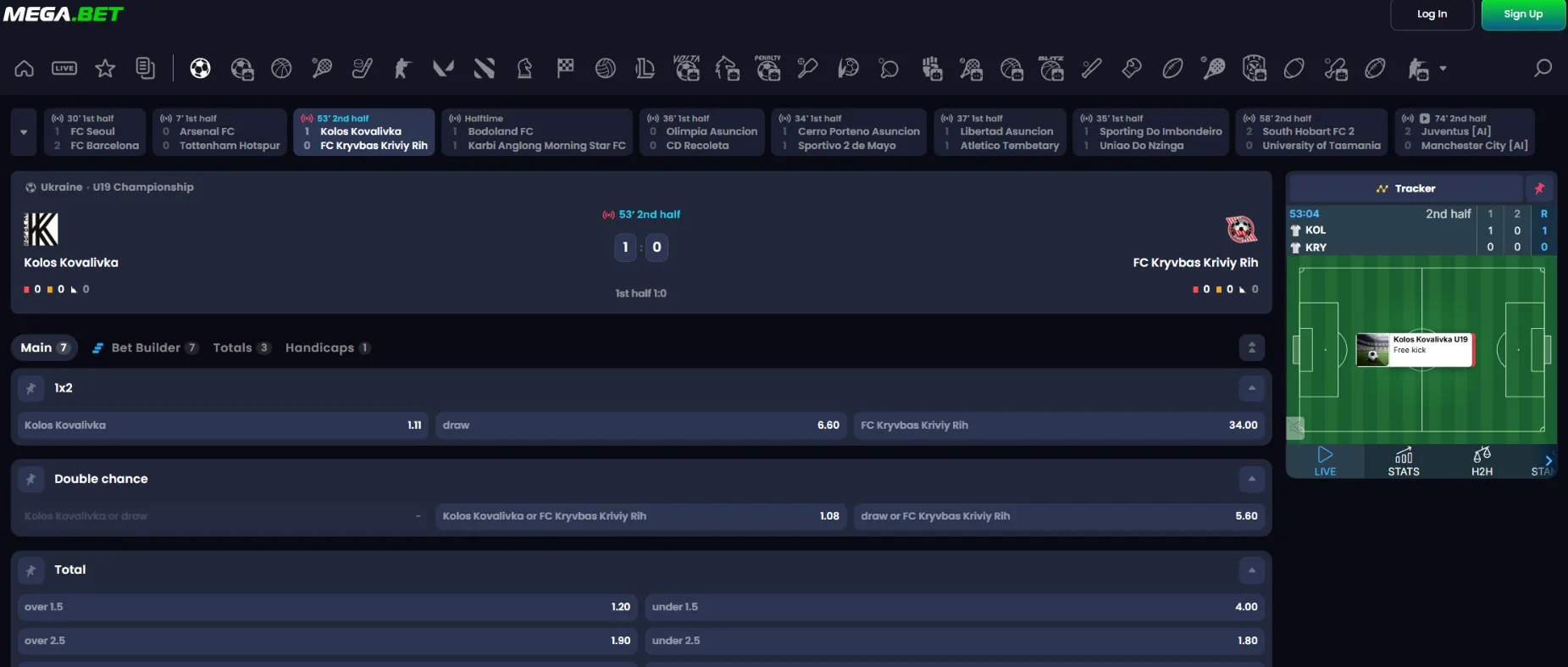The image size is (1568, 667).
Task: Switch to the Totals tab
Action: 241,347
